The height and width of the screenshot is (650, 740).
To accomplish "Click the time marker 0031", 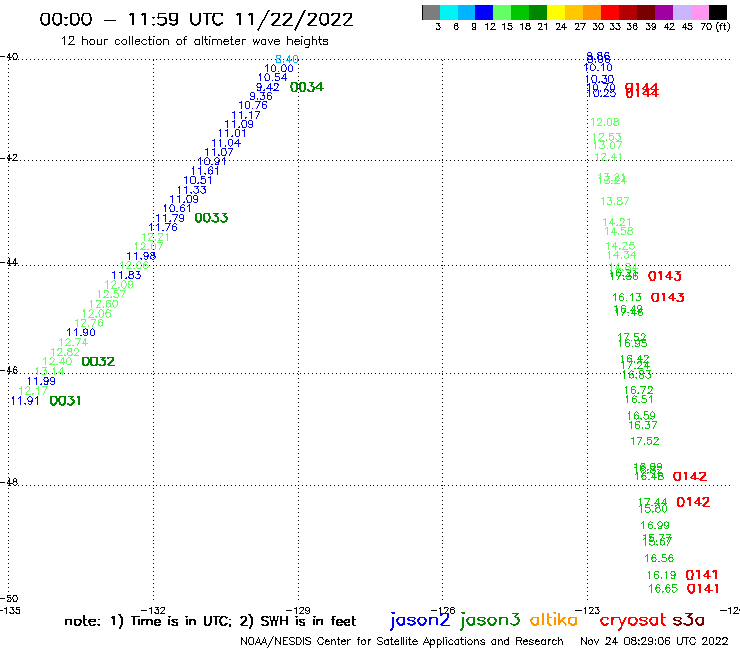I will (65, 401).
